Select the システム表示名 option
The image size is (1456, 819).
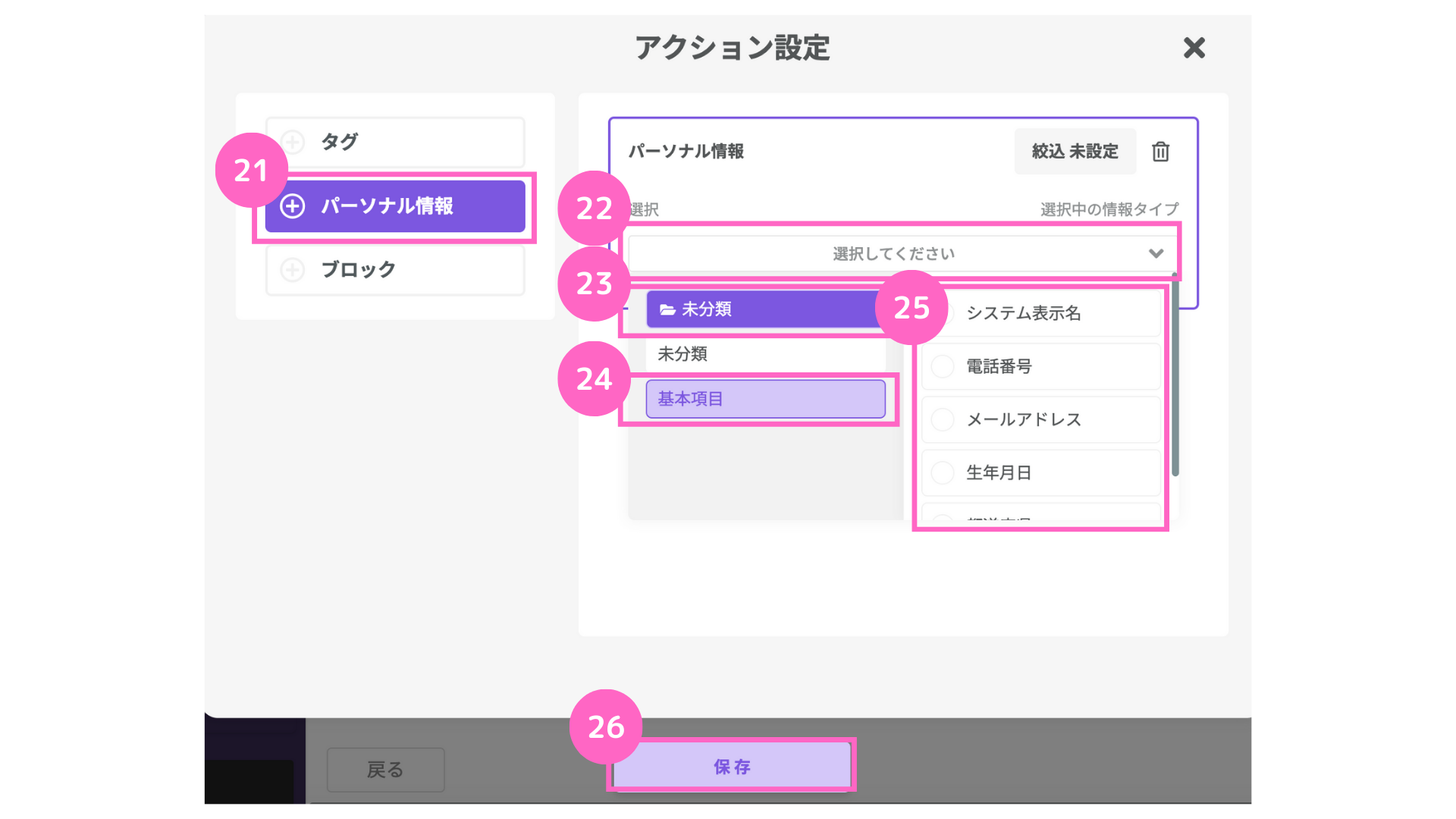coord(1040,313)
